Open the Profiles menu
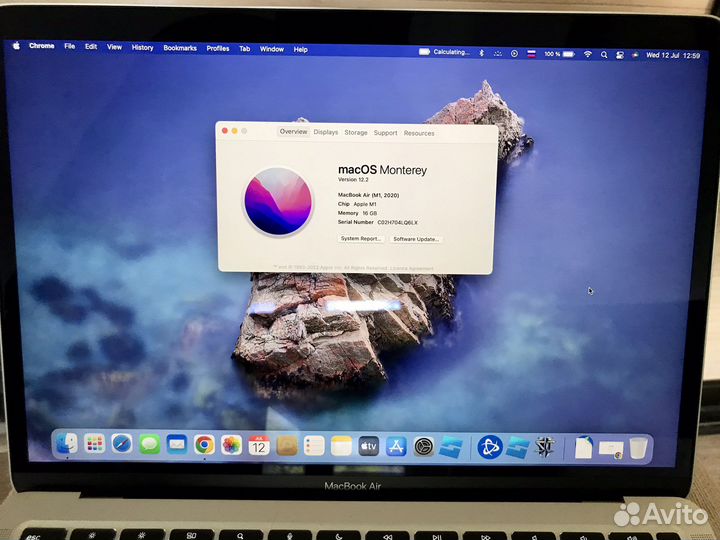This screenshot has width=720, height=540. [x=218, y=48]
